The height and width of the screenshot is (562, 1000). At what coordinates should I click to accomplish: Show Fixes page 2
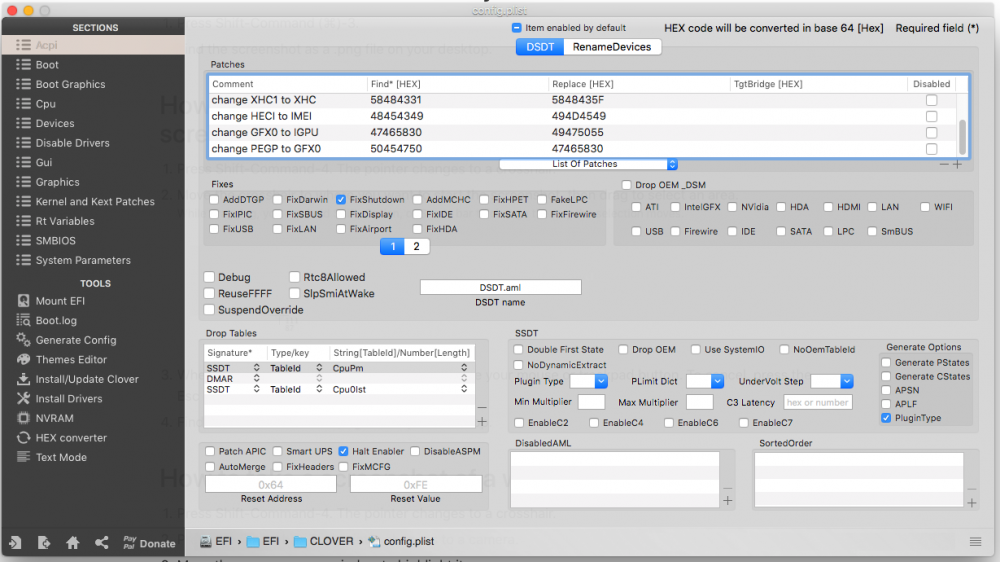coord(416,246)
